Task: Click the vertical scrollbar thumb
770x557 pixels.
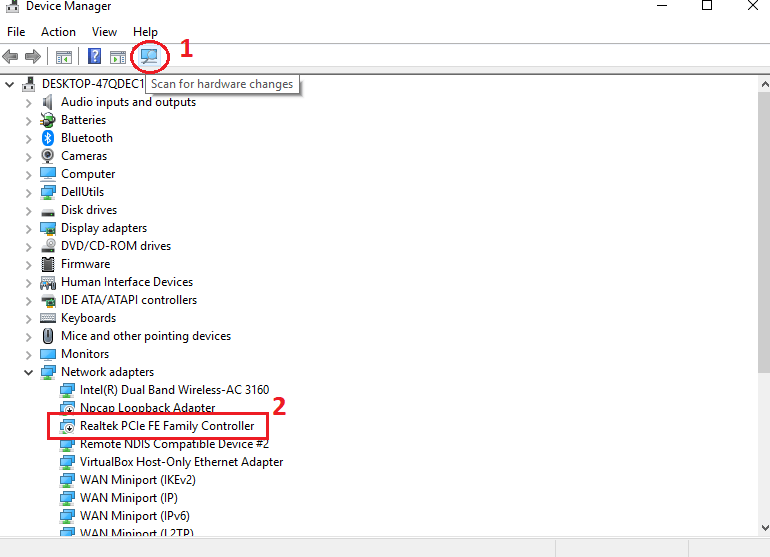Action: 764,231
